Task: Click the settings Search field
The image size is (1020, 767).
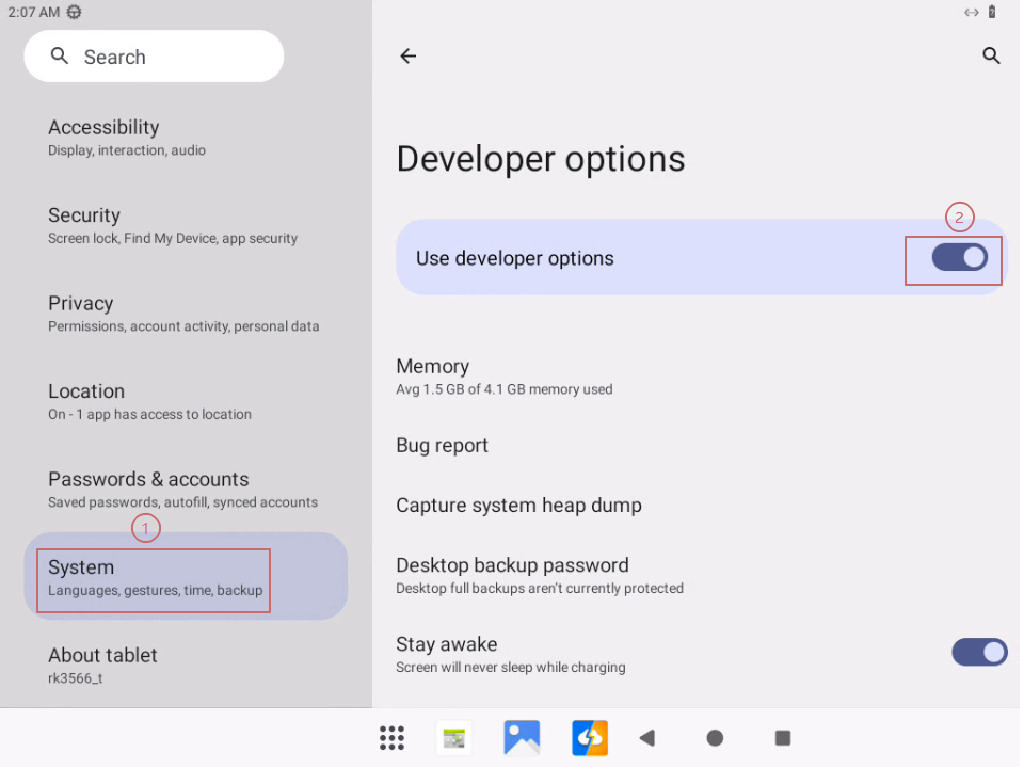Action: 154,57
